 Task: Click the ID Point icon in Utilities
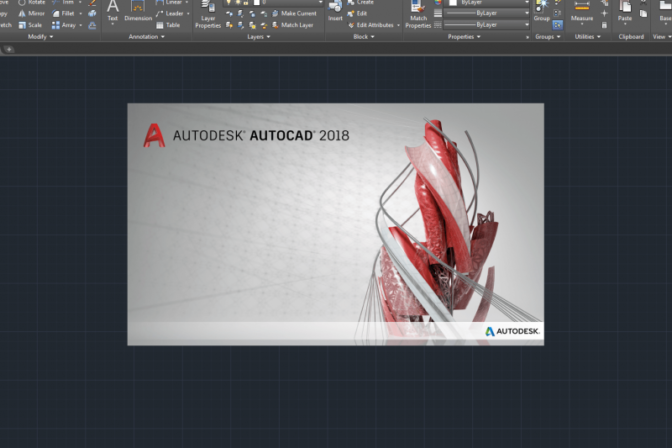pos(604,13)
